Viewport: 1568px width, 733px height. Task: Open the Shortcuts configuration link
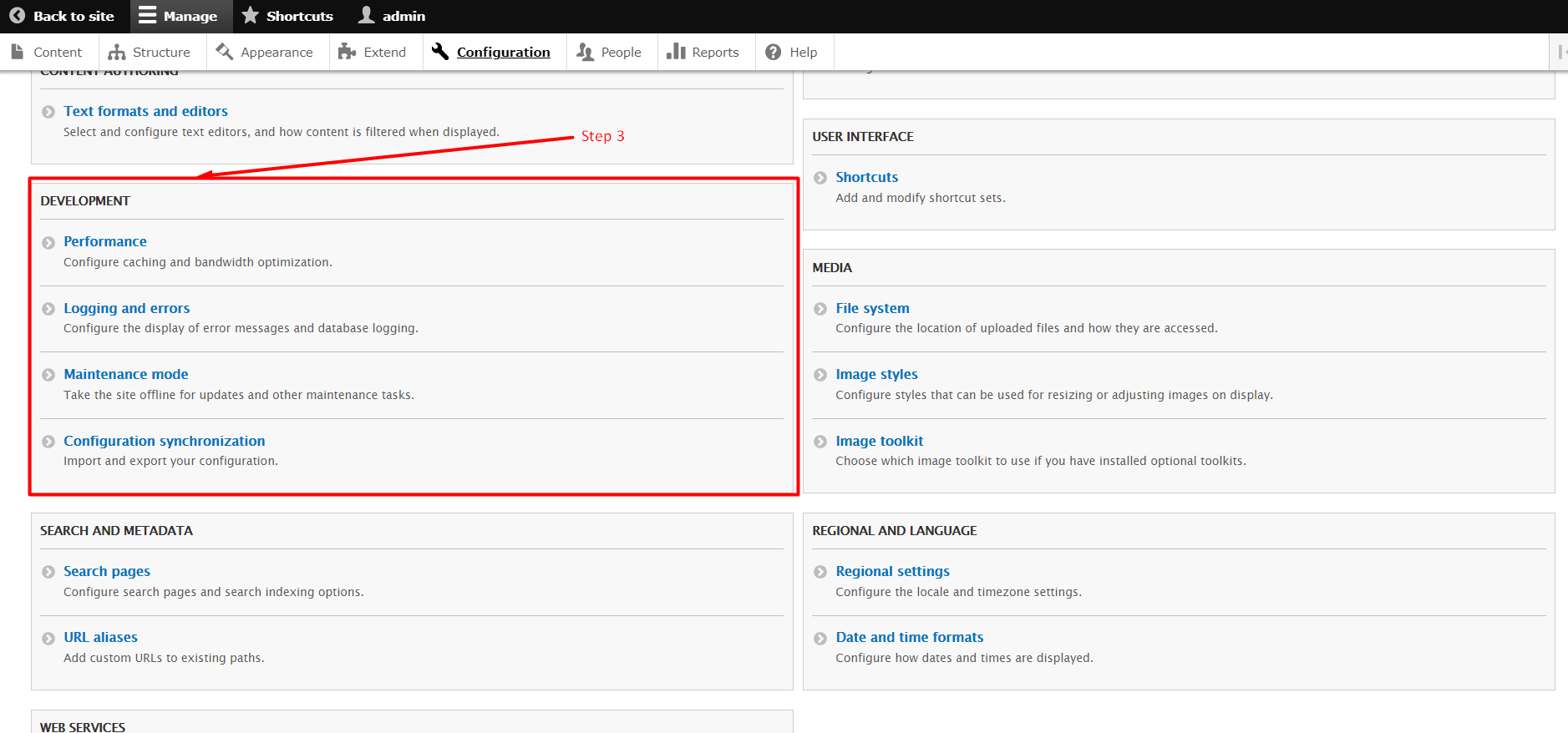click(867, 177)
